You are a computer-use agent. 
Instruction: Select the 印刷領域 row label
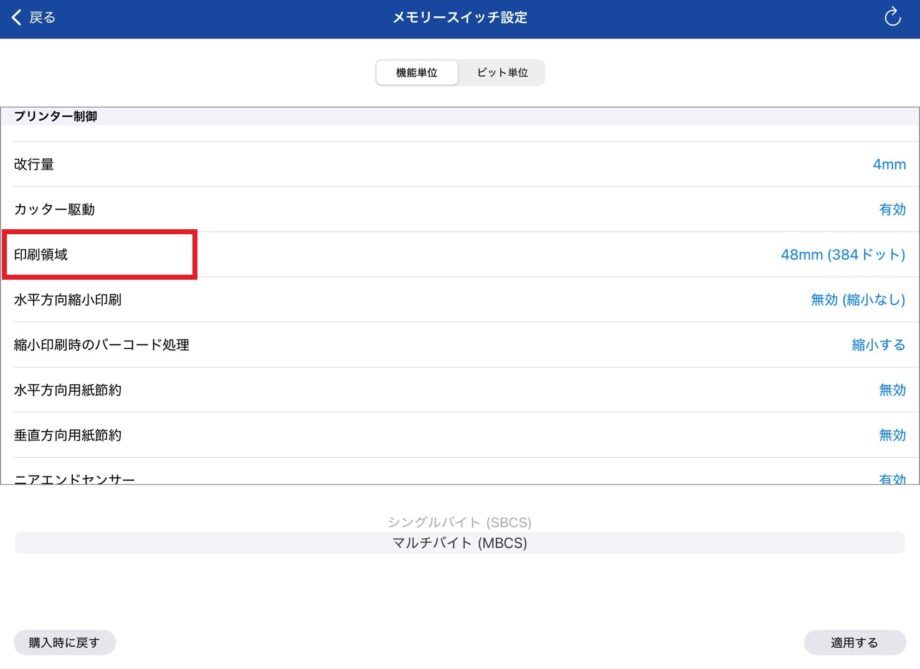(x=41, y=255)
